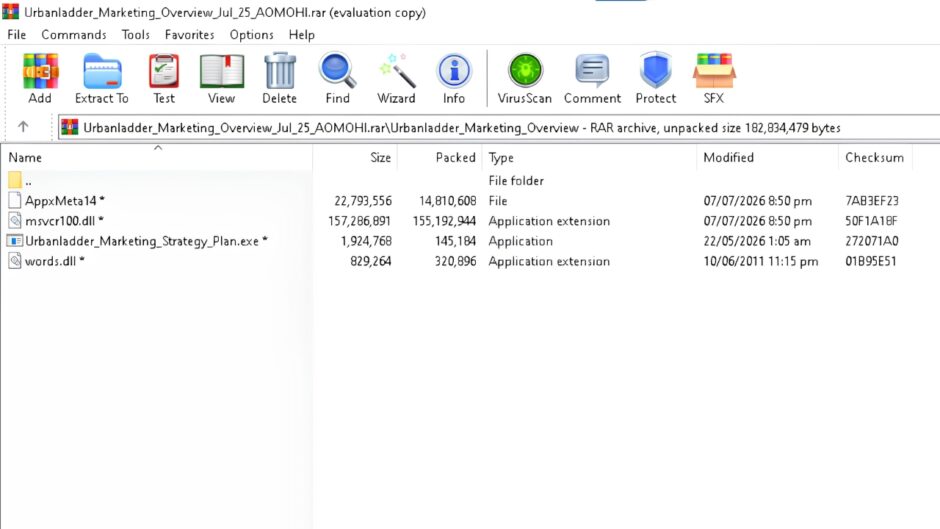940x529 pixels.
Task: Click the "Application" type of the exe row
Action: [x=520, y=241]
